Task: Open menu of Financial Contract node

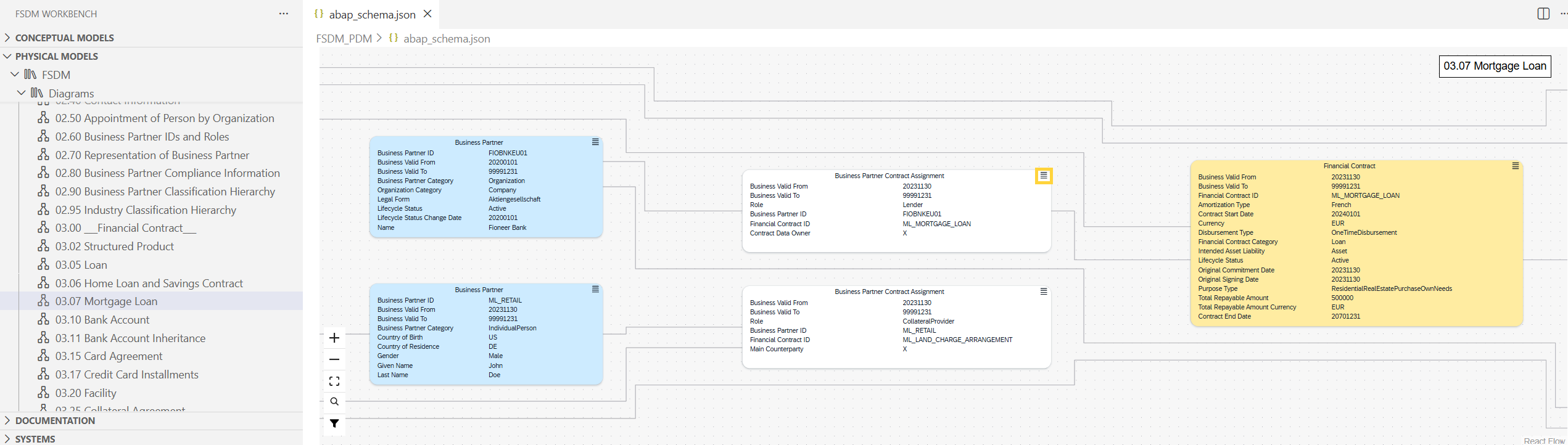Action: point(1516,166)
